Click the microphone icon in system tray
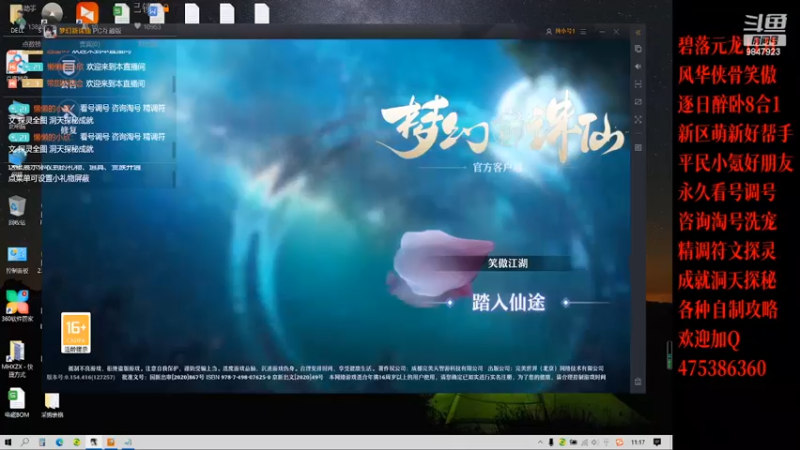This screenshot has width=800, height=450. [x=551, y=442]
